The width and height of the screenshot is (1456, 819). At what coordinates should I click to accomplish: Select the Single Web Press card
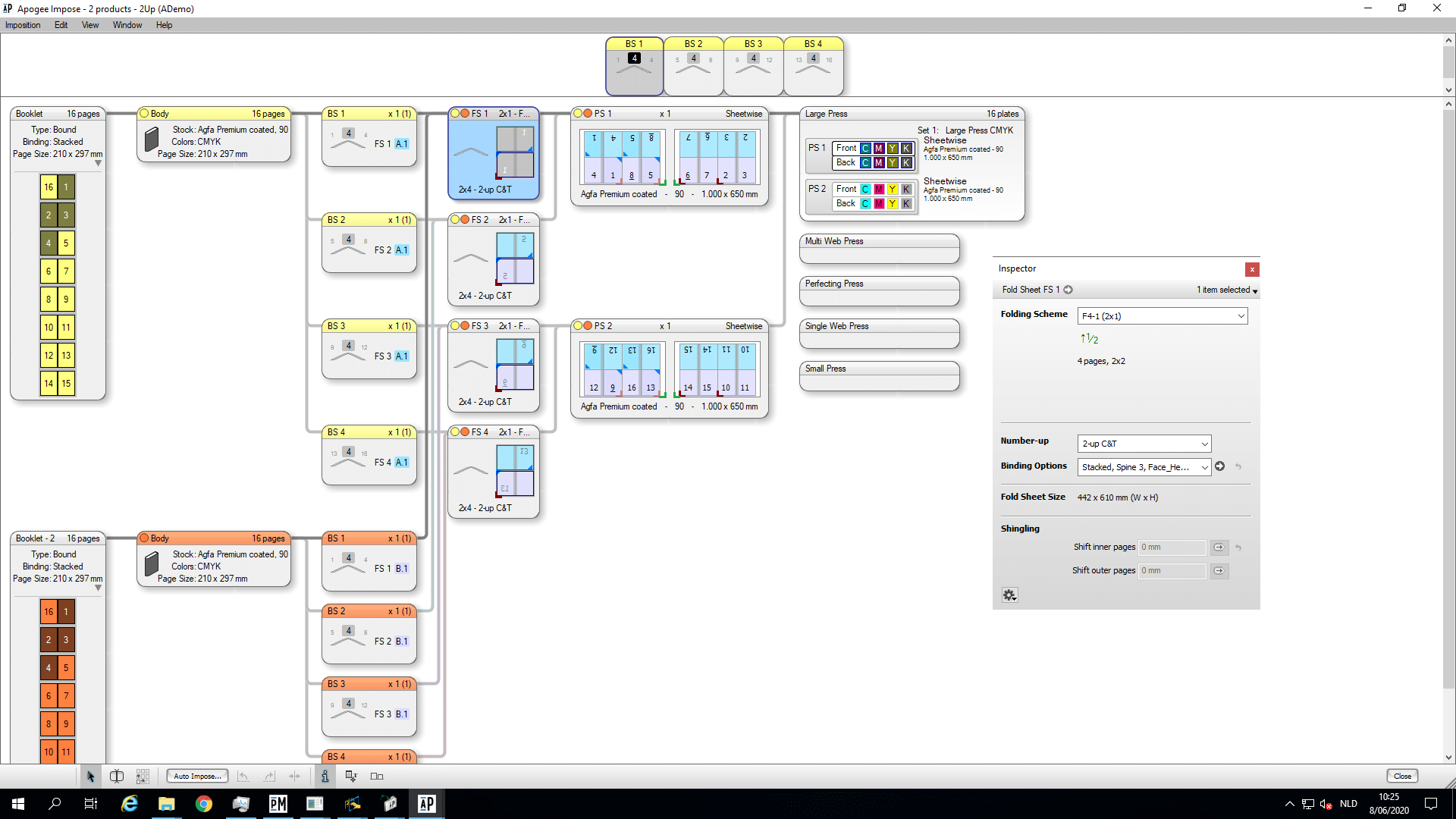[x=879, y=334]
